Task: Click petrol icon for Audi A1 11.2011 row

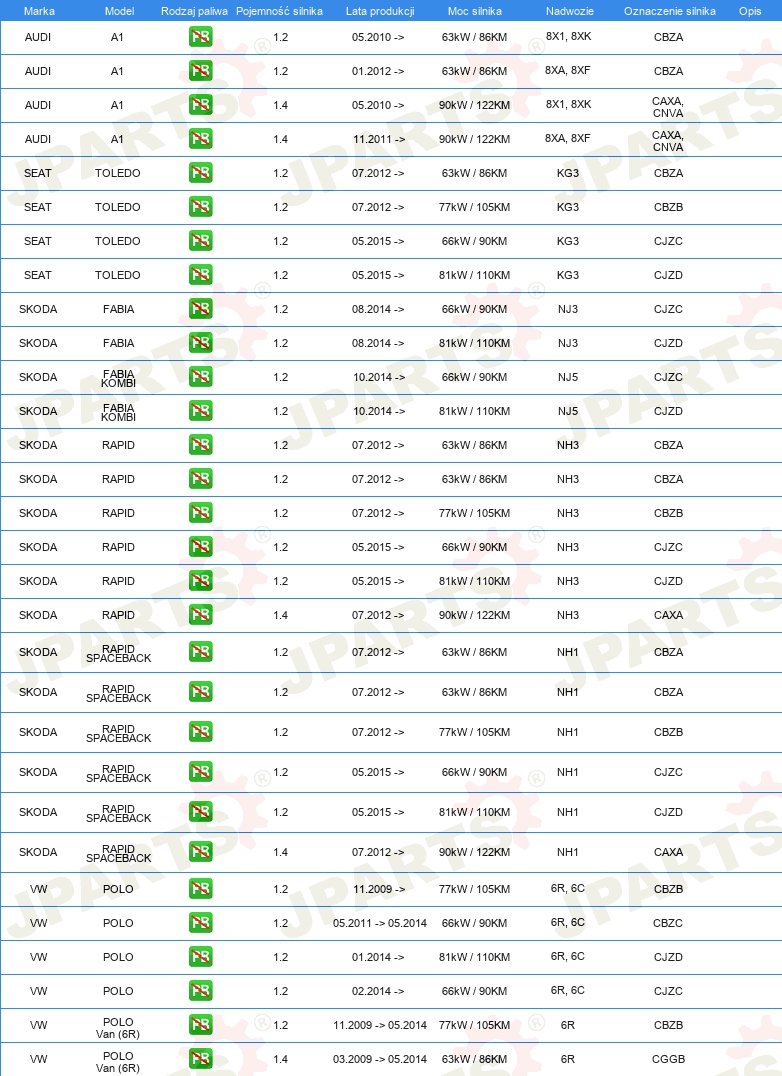Action: [200, 139]
